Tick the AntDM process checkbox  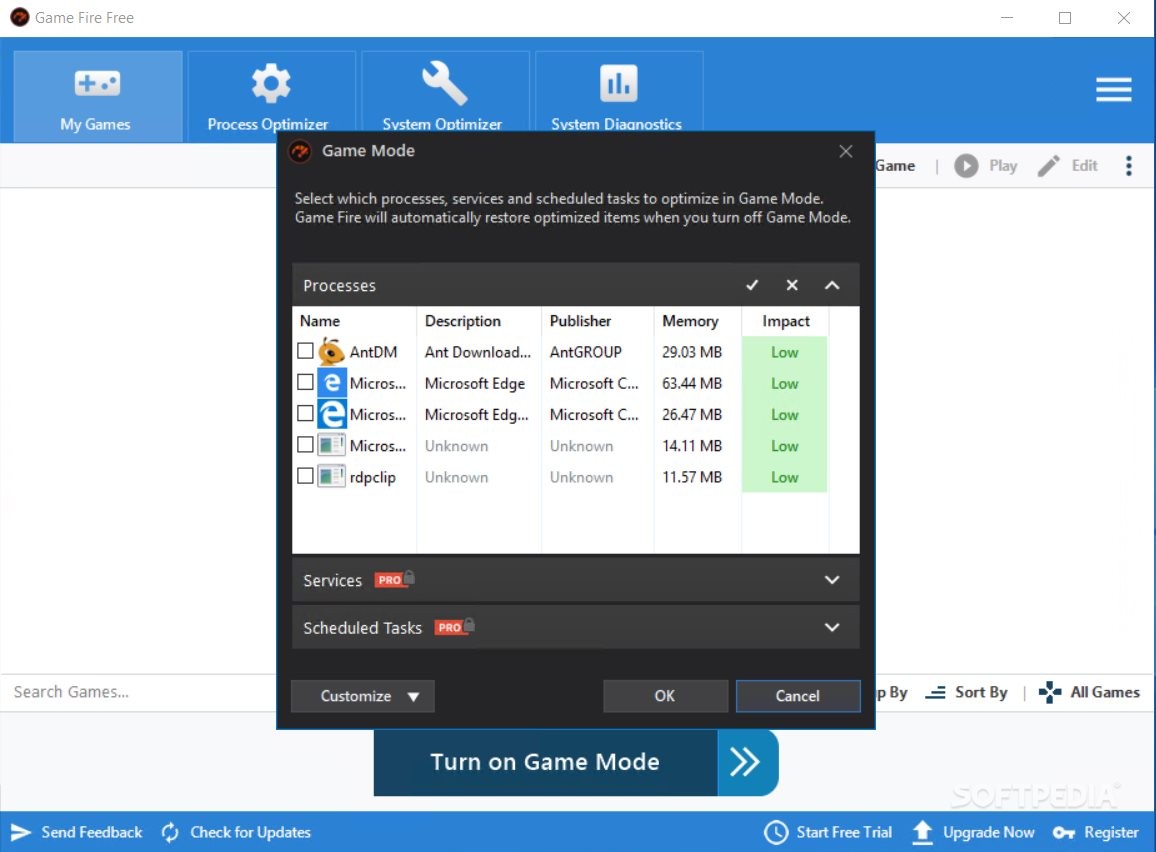pyautogui.click(x=305, y=351)
